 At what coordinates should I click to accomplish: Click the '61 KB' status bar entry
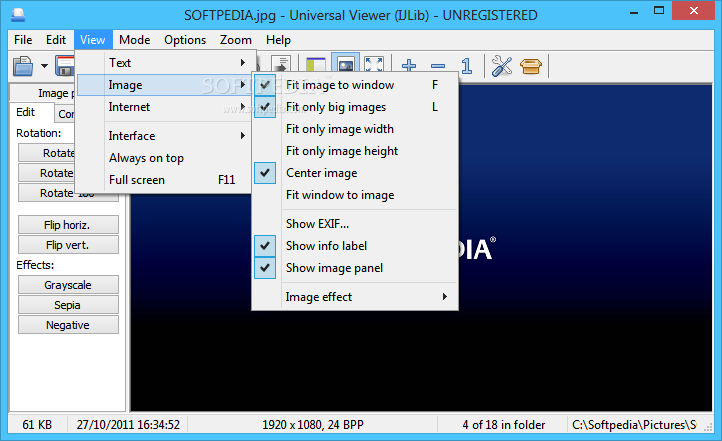(37, 424)
